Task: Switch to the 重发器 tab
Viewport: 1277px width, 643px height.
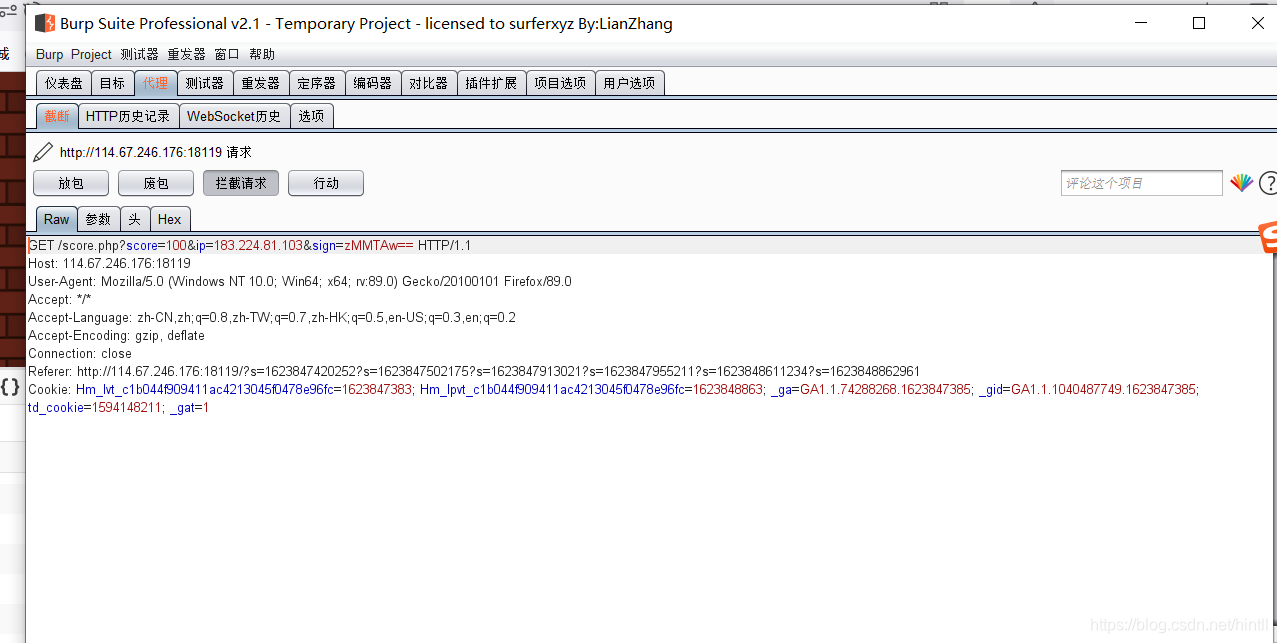Action: 261,83
